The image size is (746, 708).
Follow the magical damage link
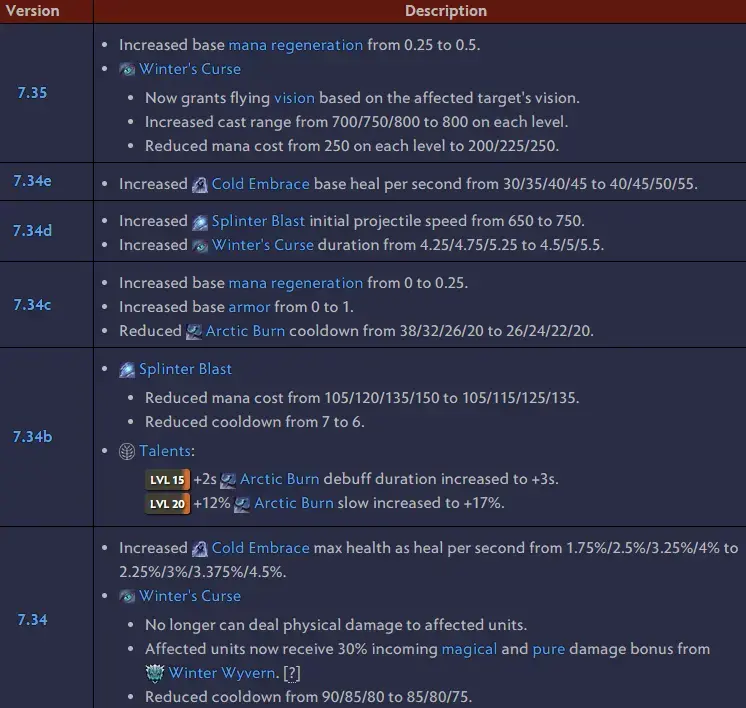coord(469,649)
